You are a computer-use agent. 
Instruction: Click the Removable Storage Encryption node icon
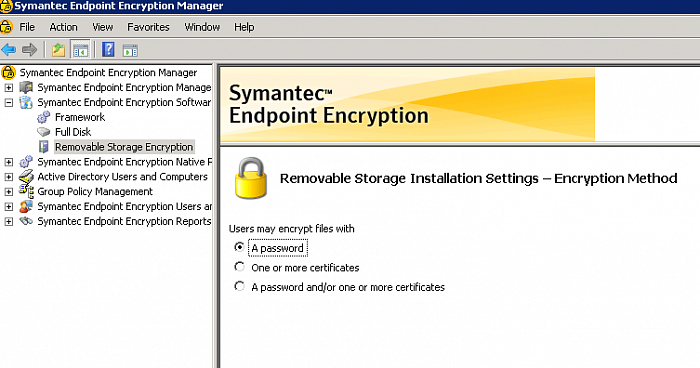point(44,146)
